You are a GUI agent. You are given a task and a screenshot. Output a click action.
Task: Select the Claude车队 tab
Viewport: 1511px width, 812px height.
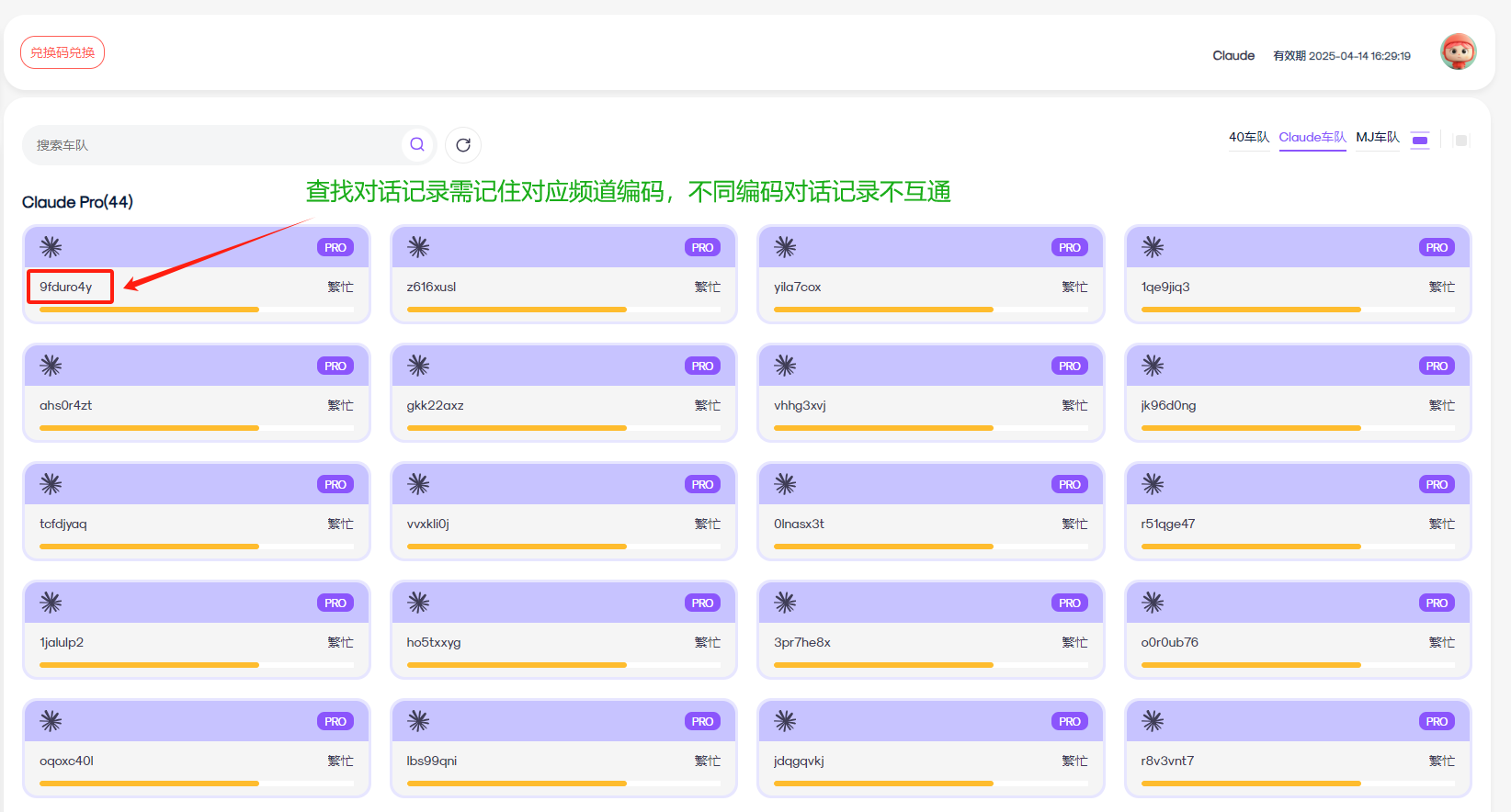tap(1312, 137)
